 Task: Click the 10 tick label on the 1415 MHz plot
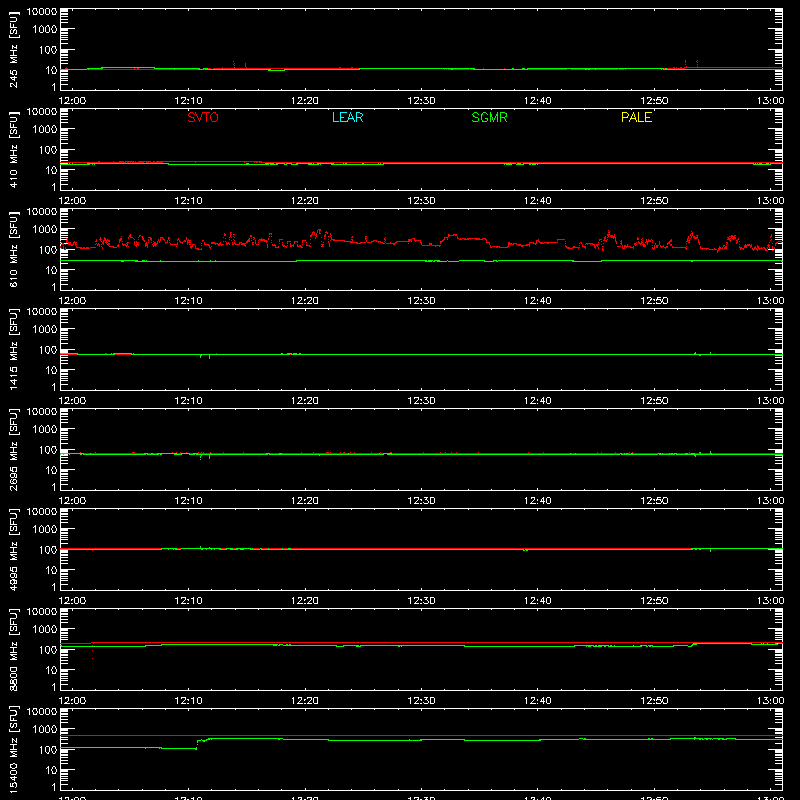(51, 370)
